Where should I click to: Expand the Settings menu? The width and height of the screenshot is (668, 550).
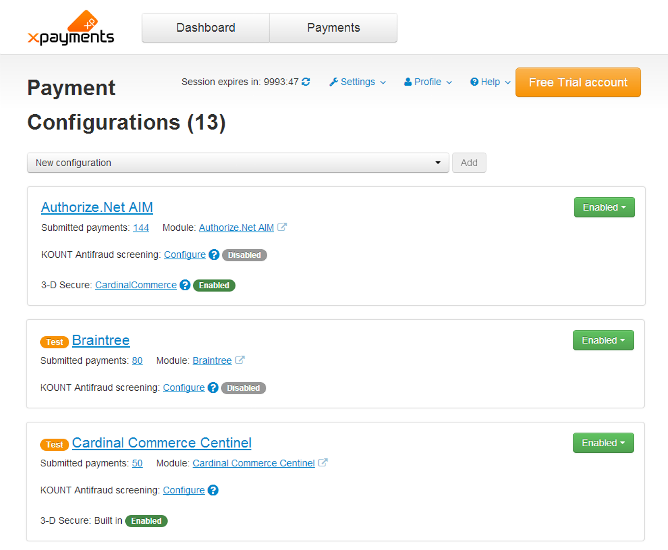click(357, 82)
